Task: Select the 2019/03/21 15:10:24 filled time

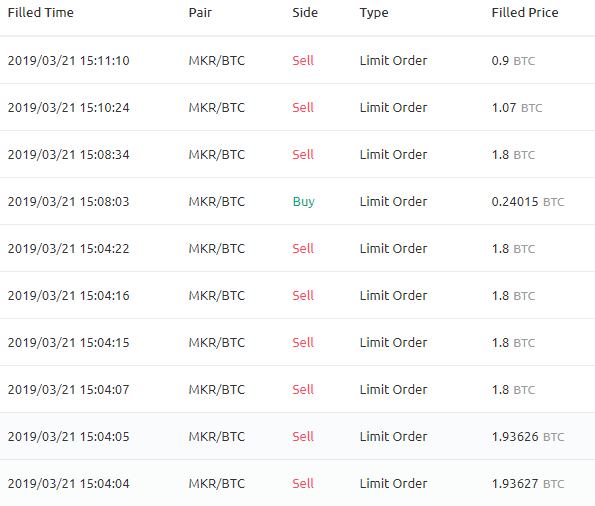Action: (x=68, y=108)
